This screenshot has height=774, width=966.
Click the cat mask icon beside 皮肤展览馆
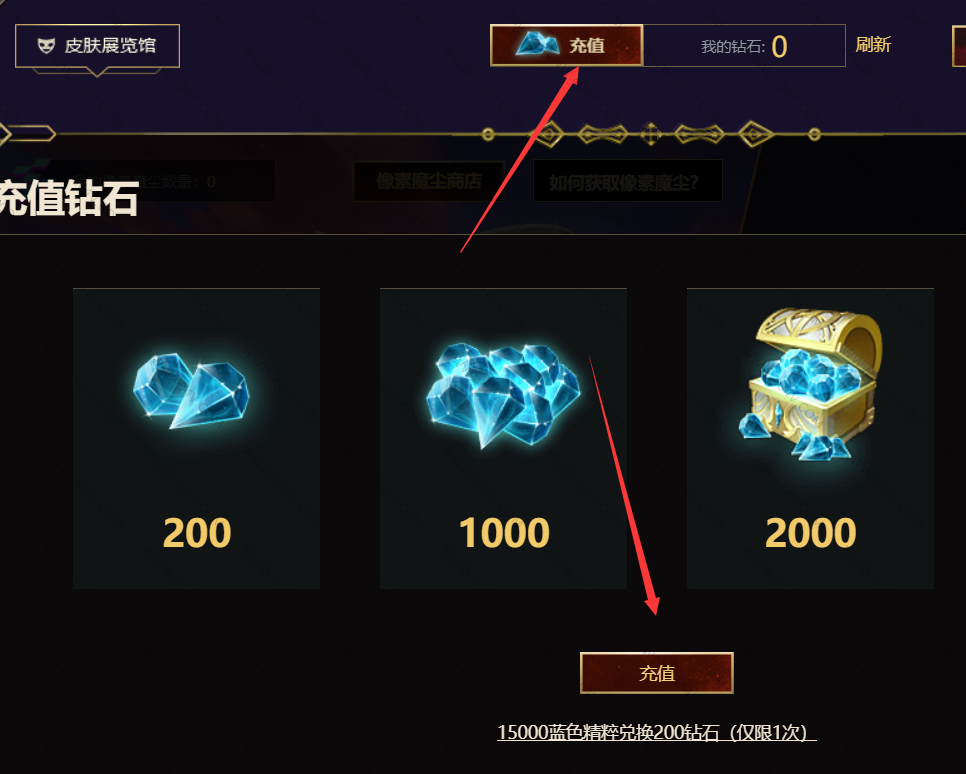coord(46,46)
